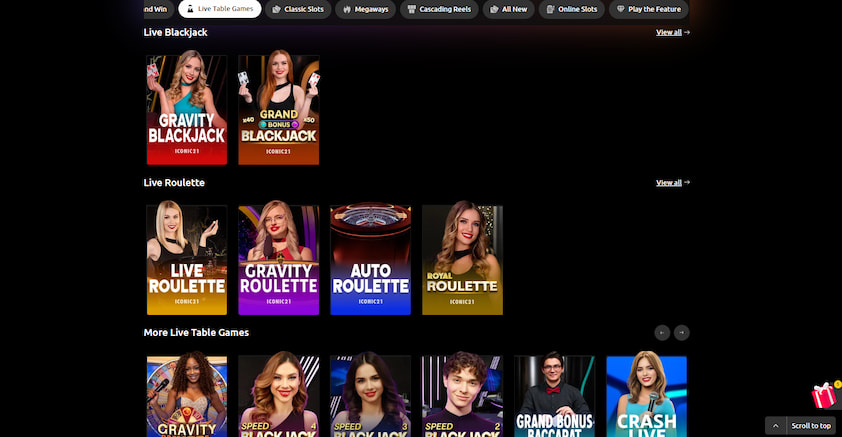Open Royal Roulette game
The image size is (842, 437).
pos(462,260)
